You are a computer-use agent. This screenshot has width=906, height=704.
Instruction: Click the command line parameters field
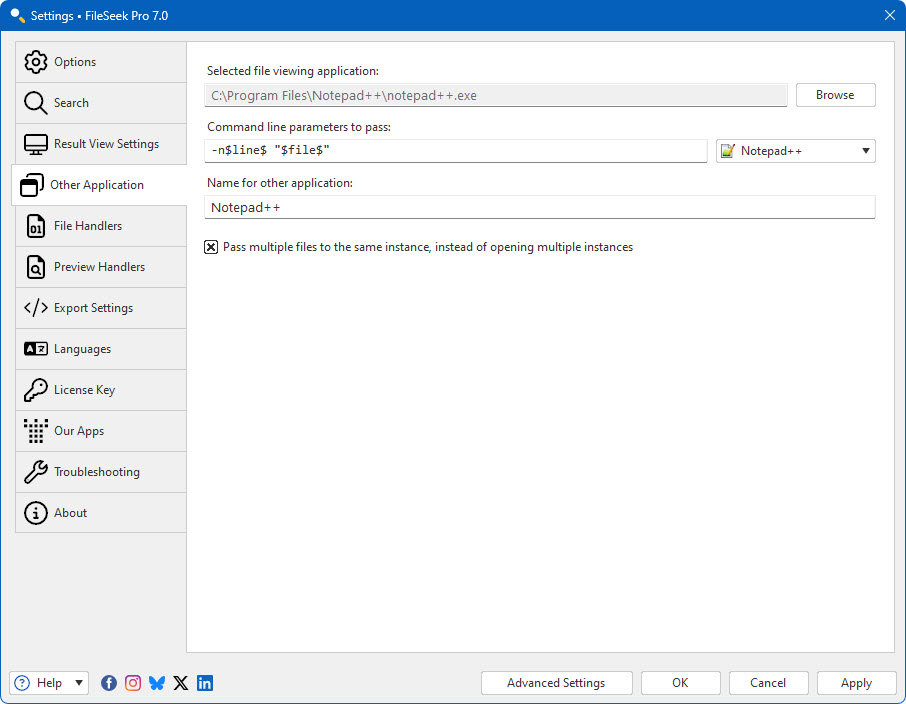point(456,151)
